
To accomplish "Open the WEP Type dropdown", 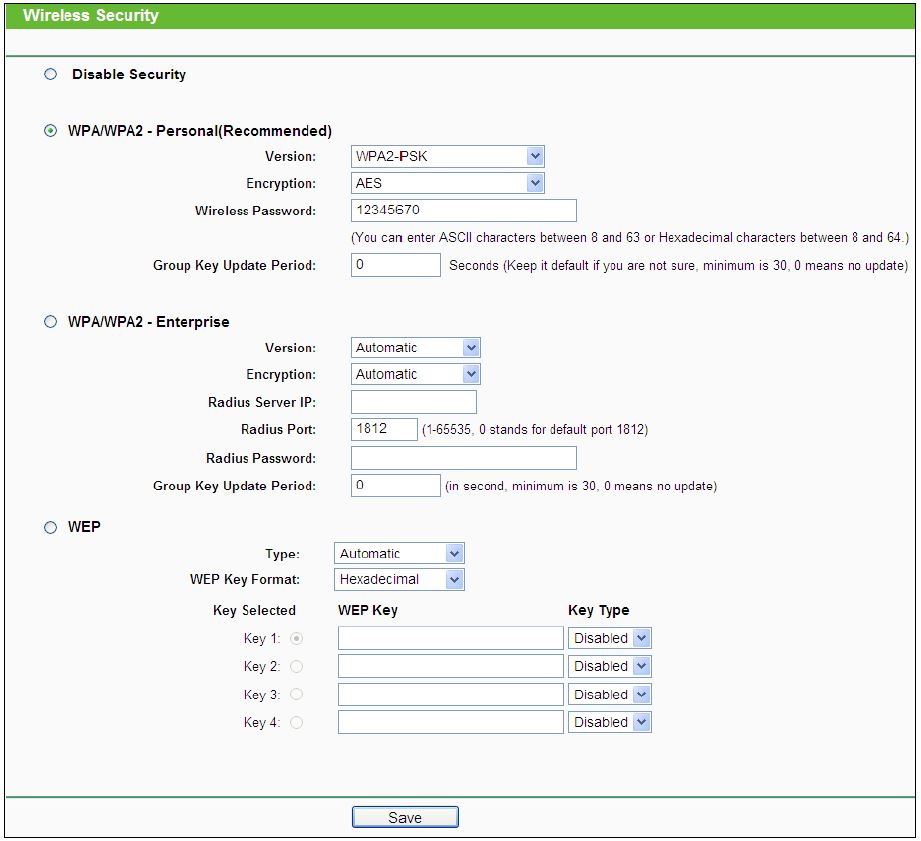I will tap(399, 553).
